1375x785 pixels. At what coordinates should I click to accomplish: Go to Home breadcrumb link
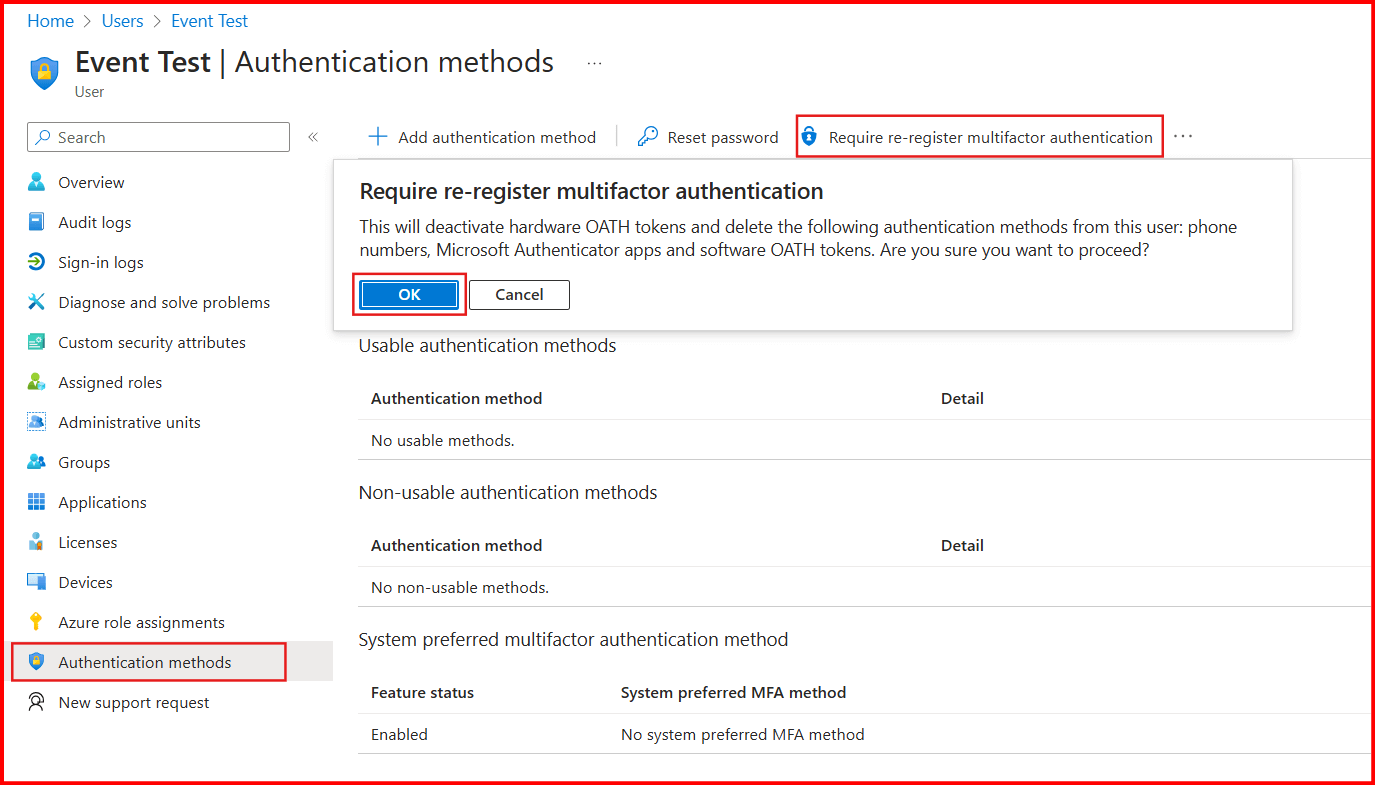point(50,21)
